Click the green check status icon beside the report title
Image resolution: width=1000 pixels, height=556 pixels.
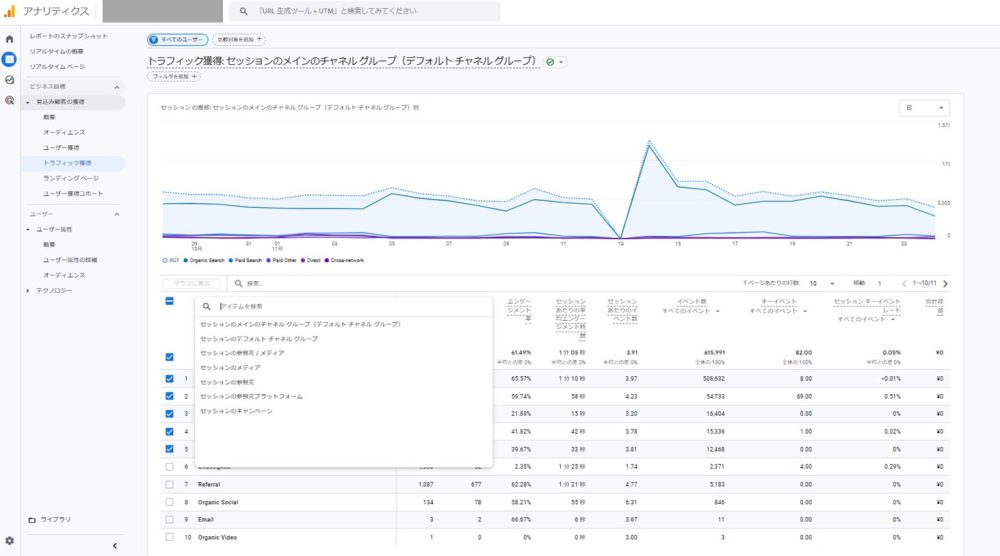pyautogui.click(x=550, y=62)
